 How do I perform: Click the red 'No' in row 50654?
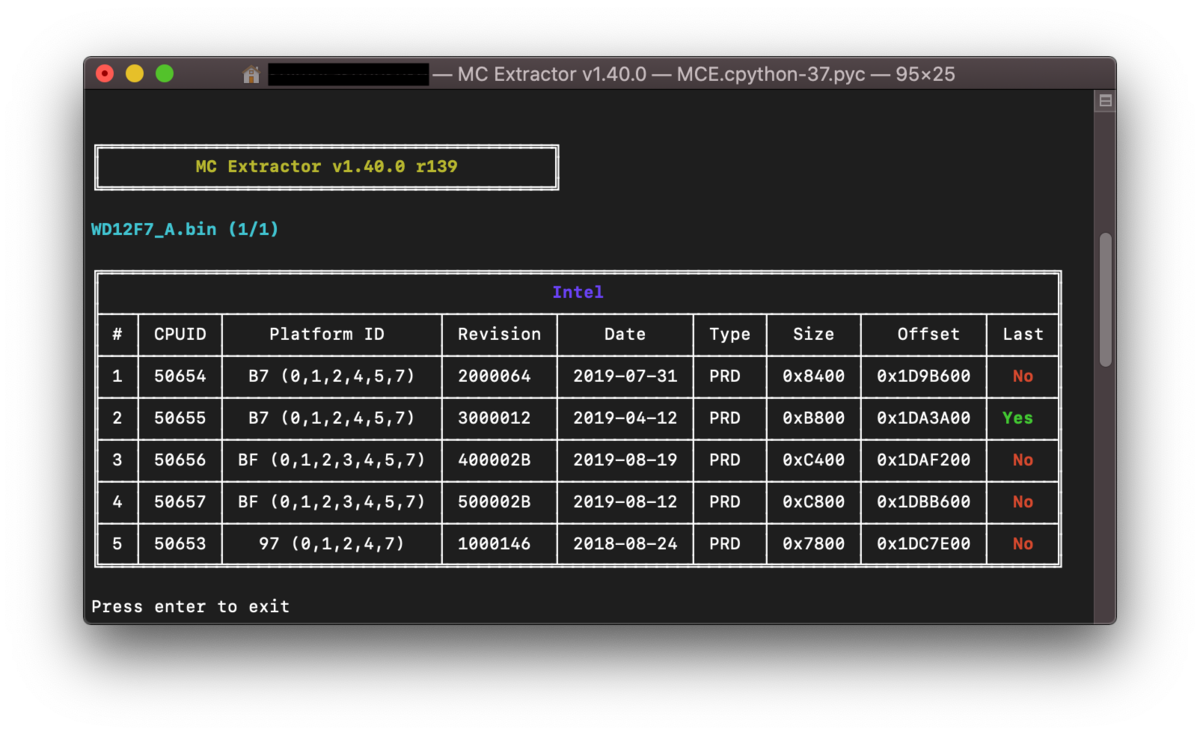[1023, 376]
